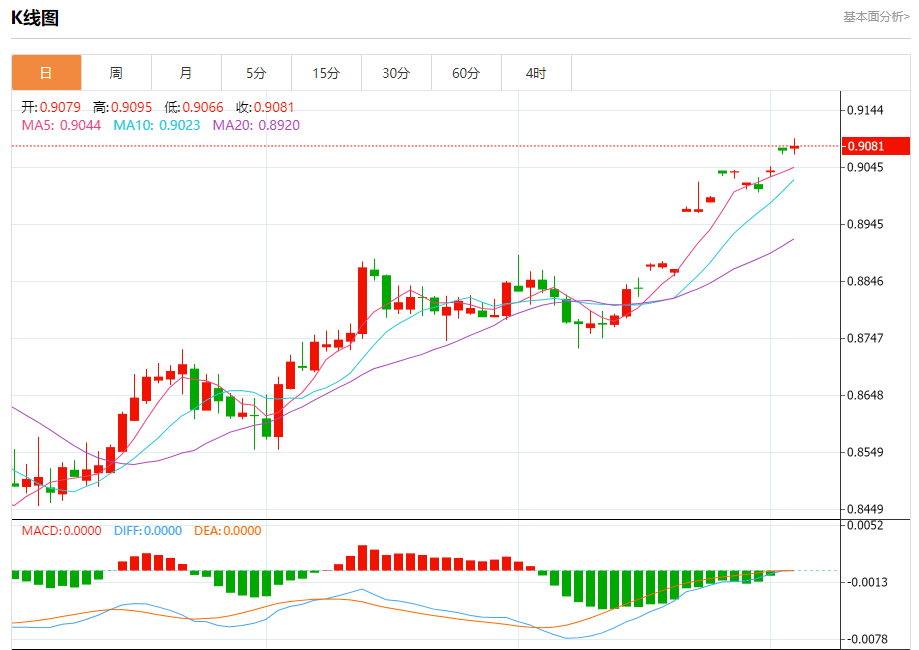Click the MA20: 0.8920 label
Image resolution: width=919 pixels, height=650 pixels.
(256, 125)
